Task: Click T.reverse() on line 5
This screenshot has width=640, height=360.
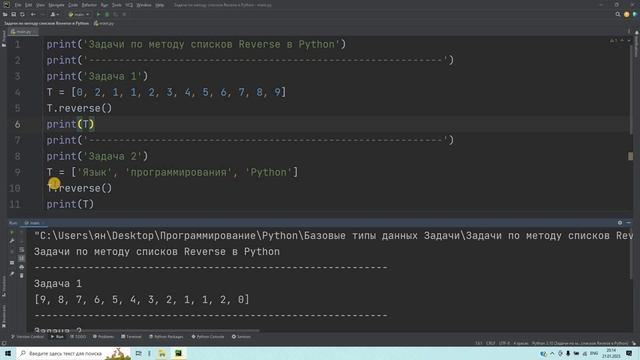Action: coord(79,108)
